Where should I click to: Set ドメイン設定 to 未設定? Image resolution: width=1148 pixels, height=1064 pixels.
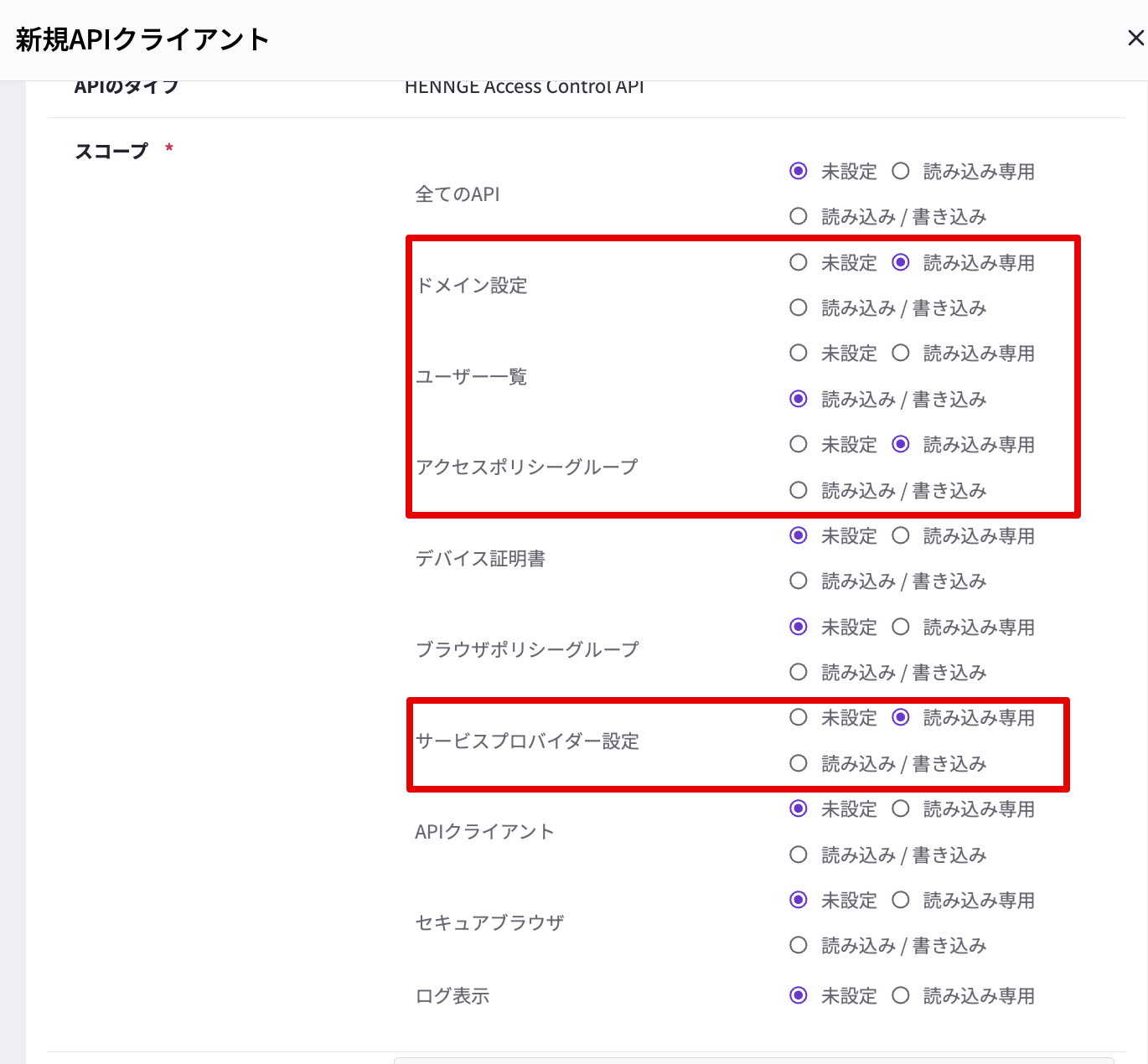click(x=799, y=263)
